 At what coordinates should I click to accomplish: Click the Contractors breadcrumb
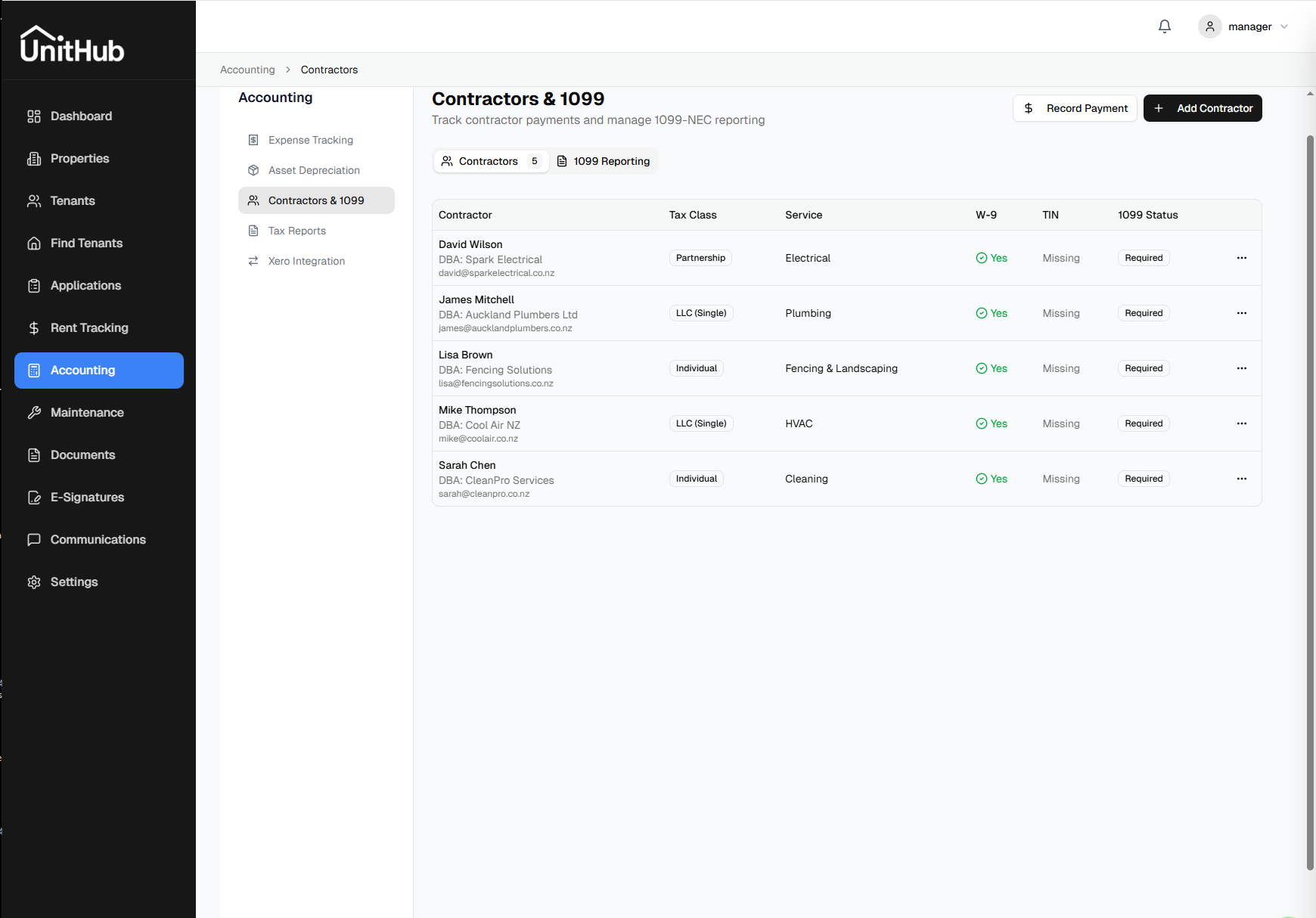329,70
